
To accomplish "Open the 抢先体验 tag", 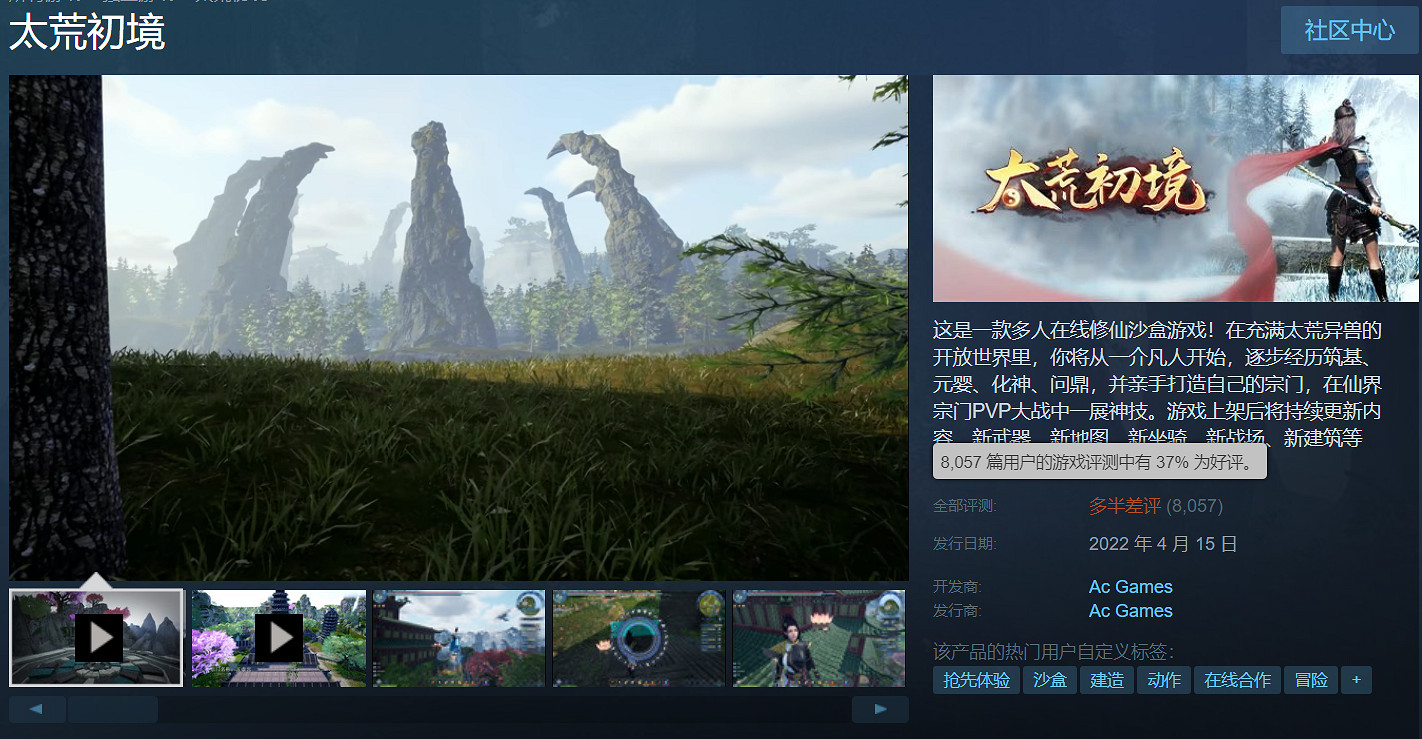I will [975, 681].
